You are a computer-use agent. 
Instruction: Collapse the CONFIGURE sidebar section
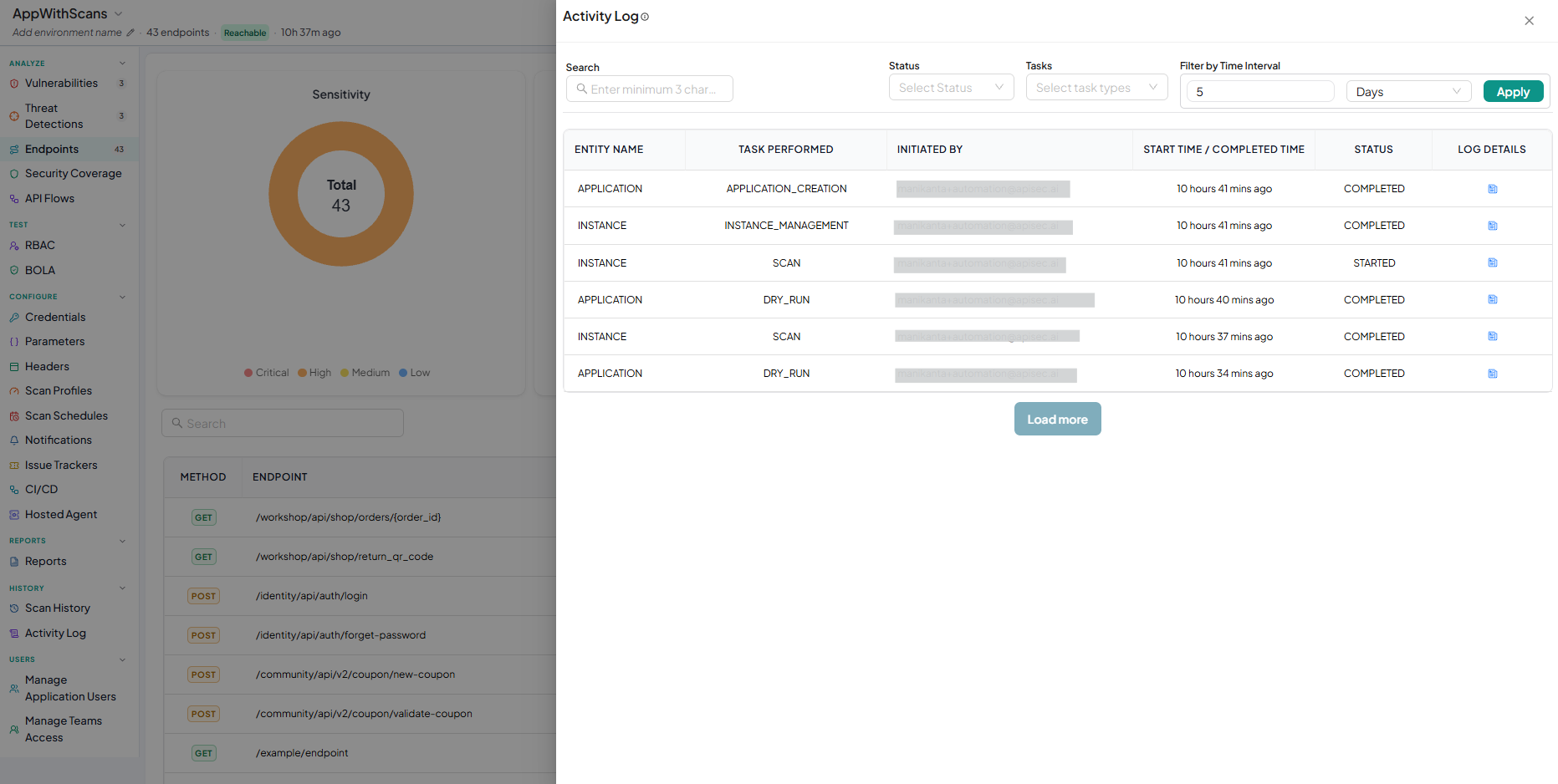point(122,297)
